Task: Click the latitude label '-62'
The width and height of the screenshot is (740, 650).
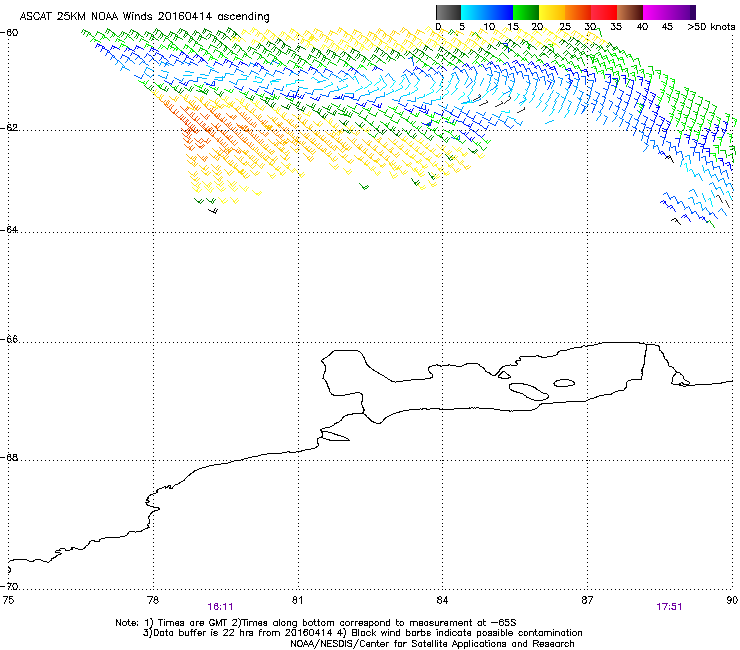Action: click(x=9, y=127)
